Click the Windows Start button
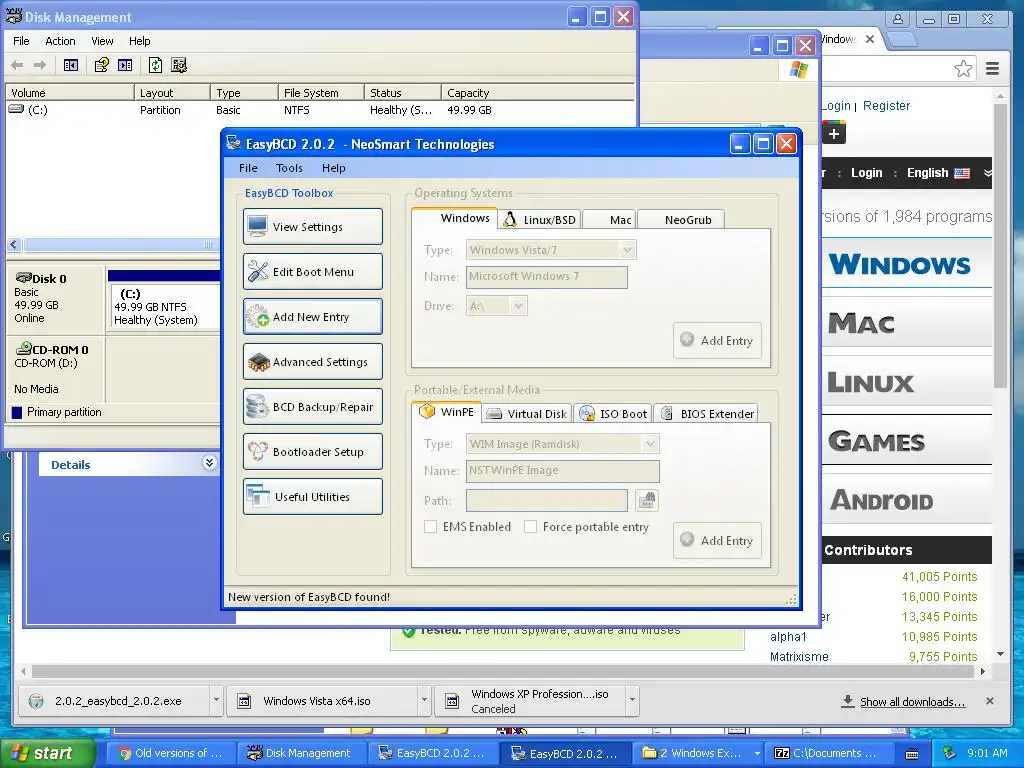1024x768 pixels. [47, 753]
